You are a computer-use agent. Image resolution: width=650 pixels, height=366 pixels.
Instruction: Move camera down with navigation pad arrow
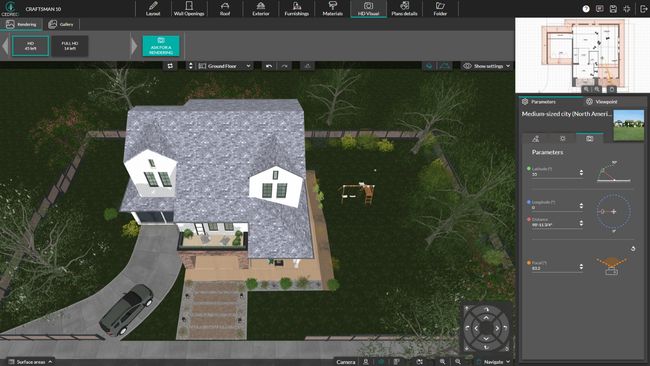[x=486, y=339]
